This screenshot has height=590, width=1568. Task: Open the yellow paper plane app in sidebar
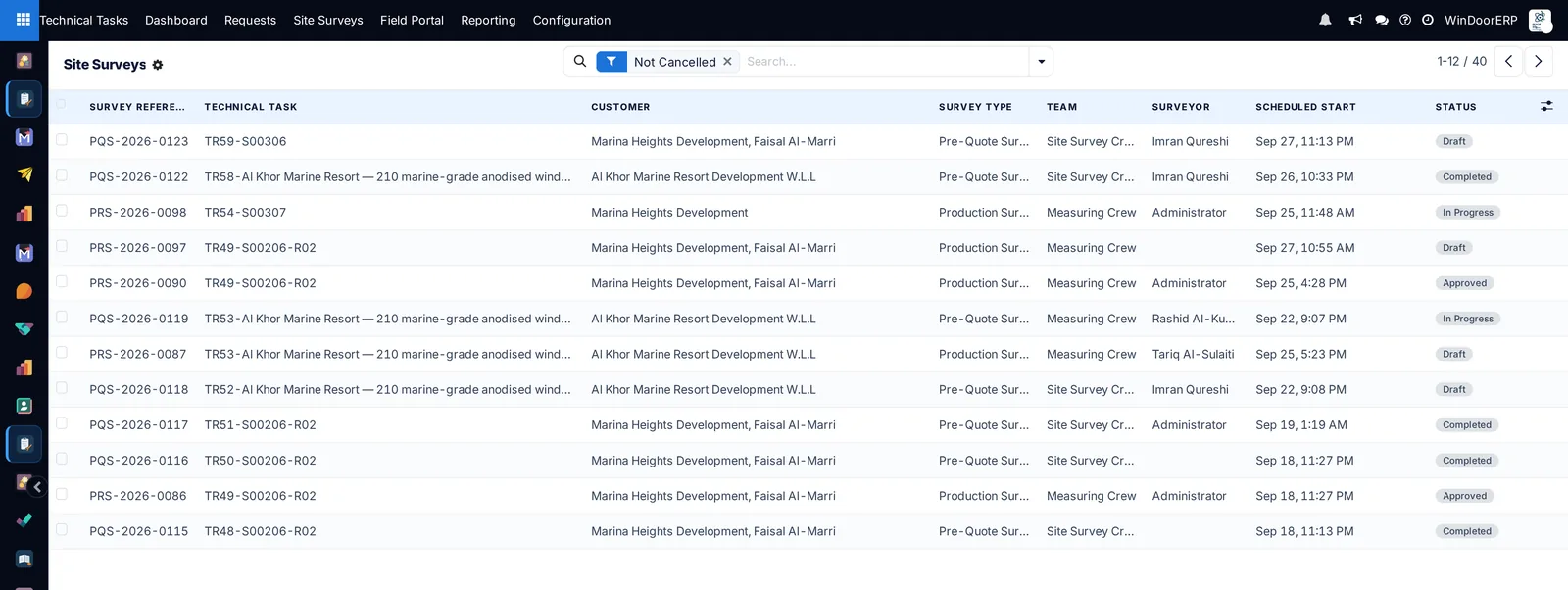tap(24, 174)
